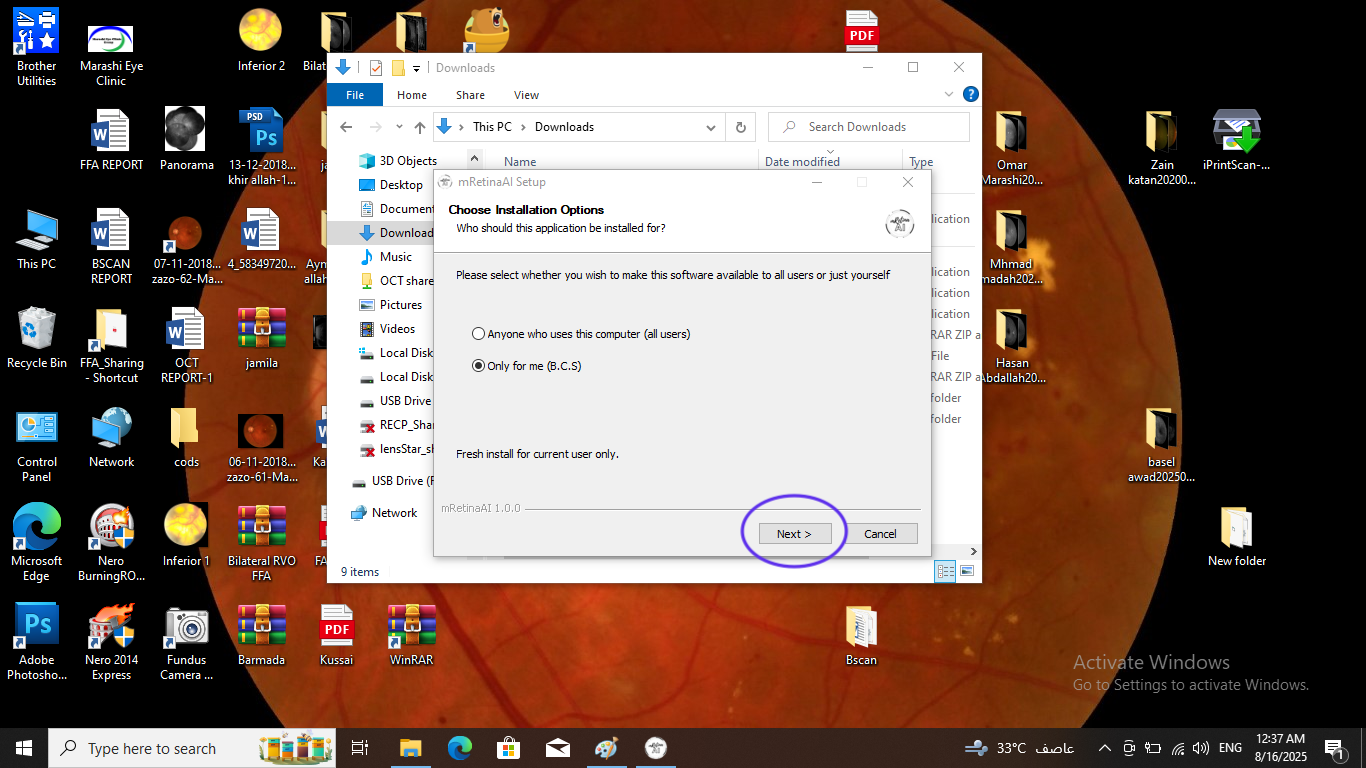1366x768 pixels.
Task: Launch the WinRAR desktop icon
Action: click(411, 629)
